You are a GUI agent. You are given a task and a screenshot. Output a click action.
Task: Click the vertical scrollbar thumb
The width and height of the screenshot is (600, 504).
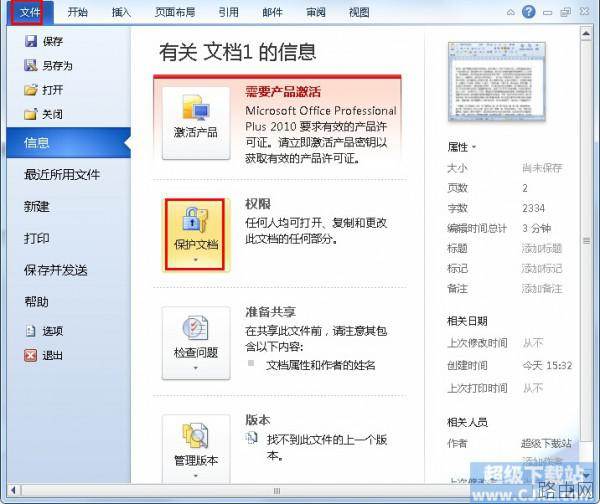[x=586, y=240]
